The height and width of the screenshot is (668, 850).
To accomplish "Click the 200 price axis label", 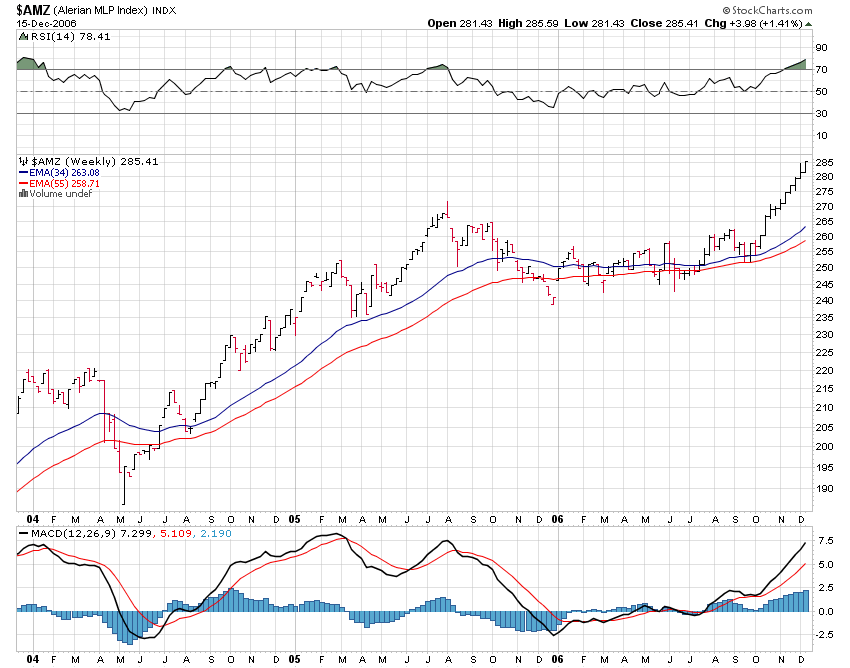I will [x=824, y=447].
